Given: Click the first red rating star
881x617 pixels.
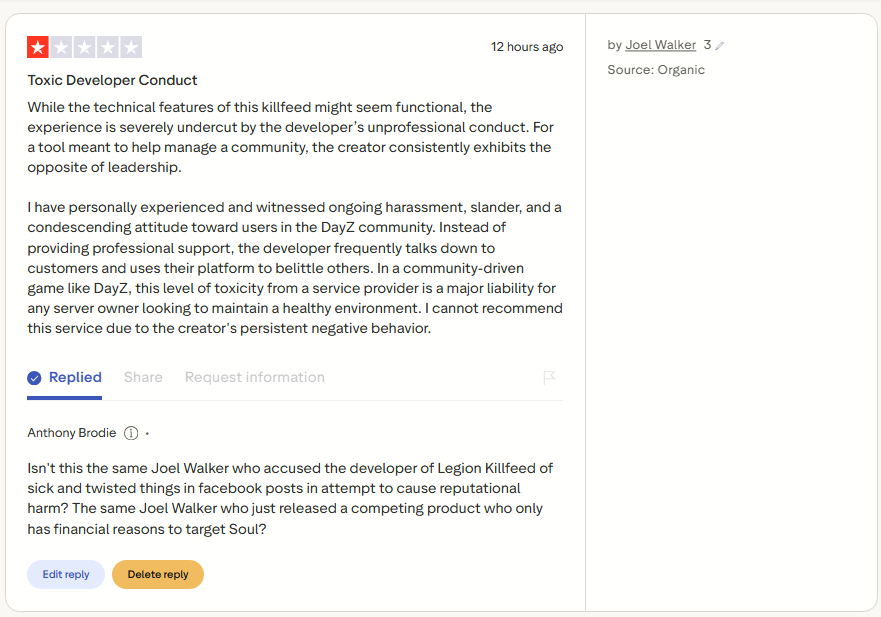Looking at the screenshot, I should pos(38,47).
